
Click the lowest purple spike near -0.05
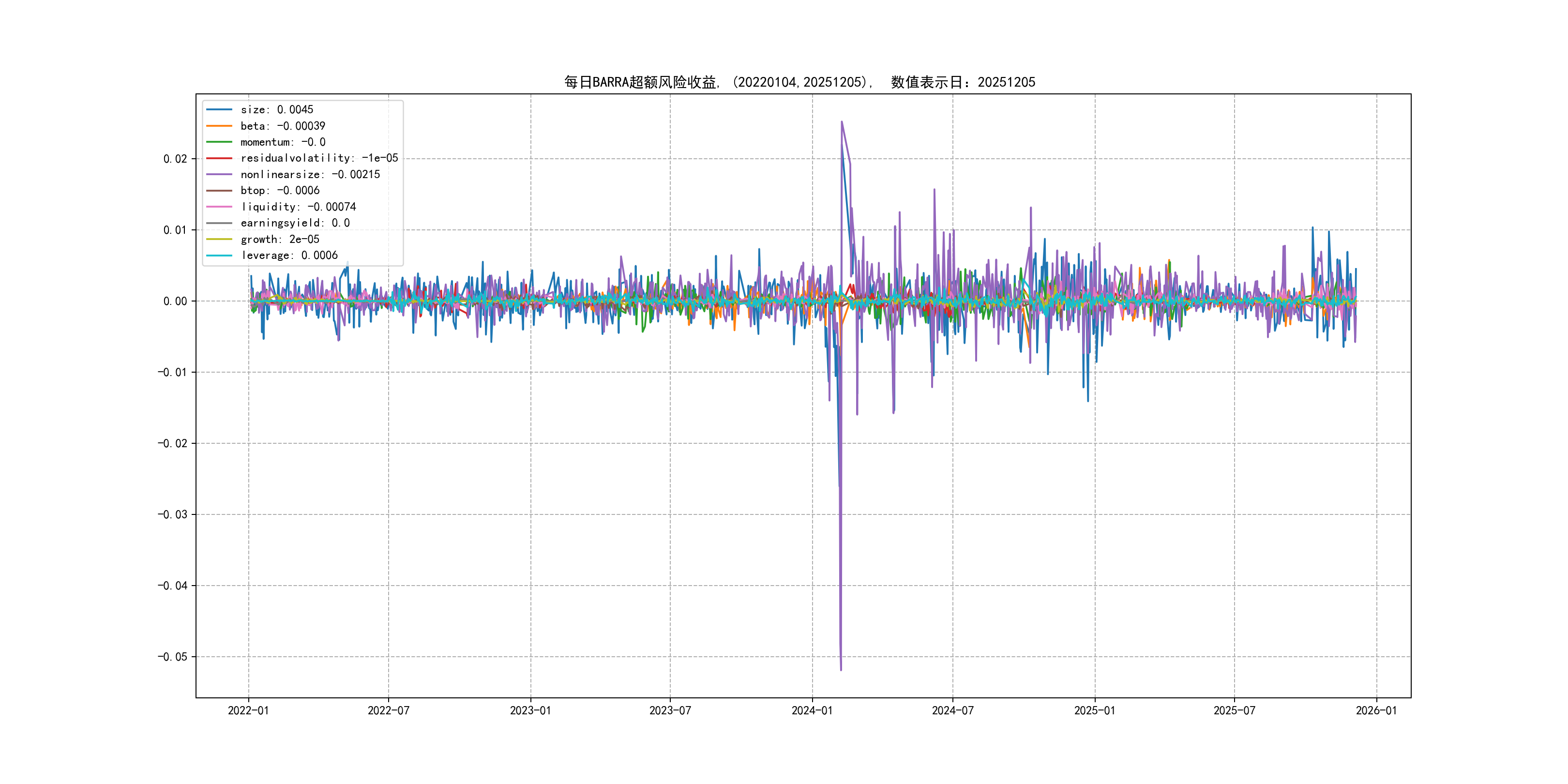(x=841, y=668)
